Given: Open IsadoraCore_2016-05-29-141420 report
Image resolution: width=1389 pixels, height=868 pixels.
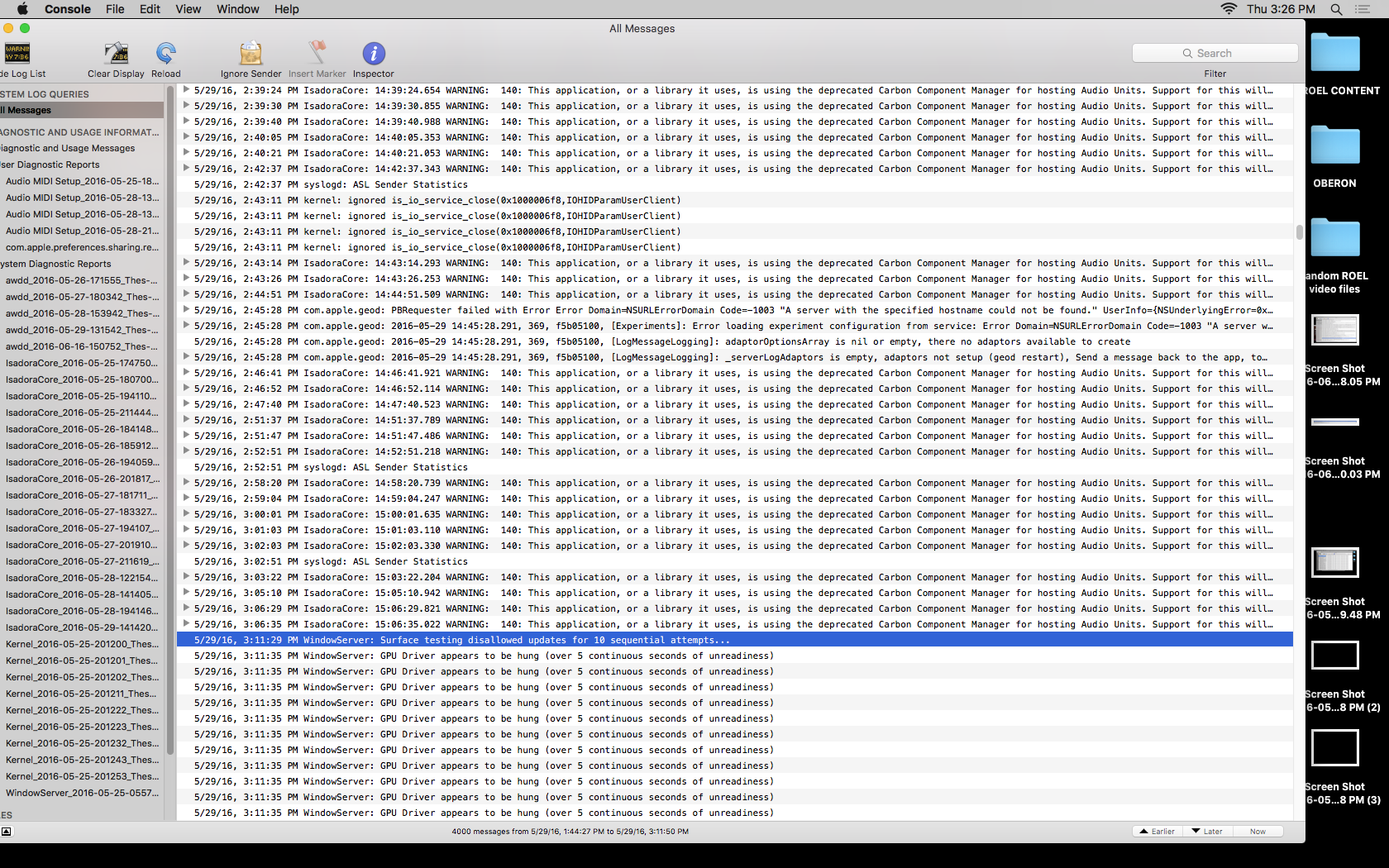Looking at the screenshot, I should pyautogui.click(x=82, y=627).
